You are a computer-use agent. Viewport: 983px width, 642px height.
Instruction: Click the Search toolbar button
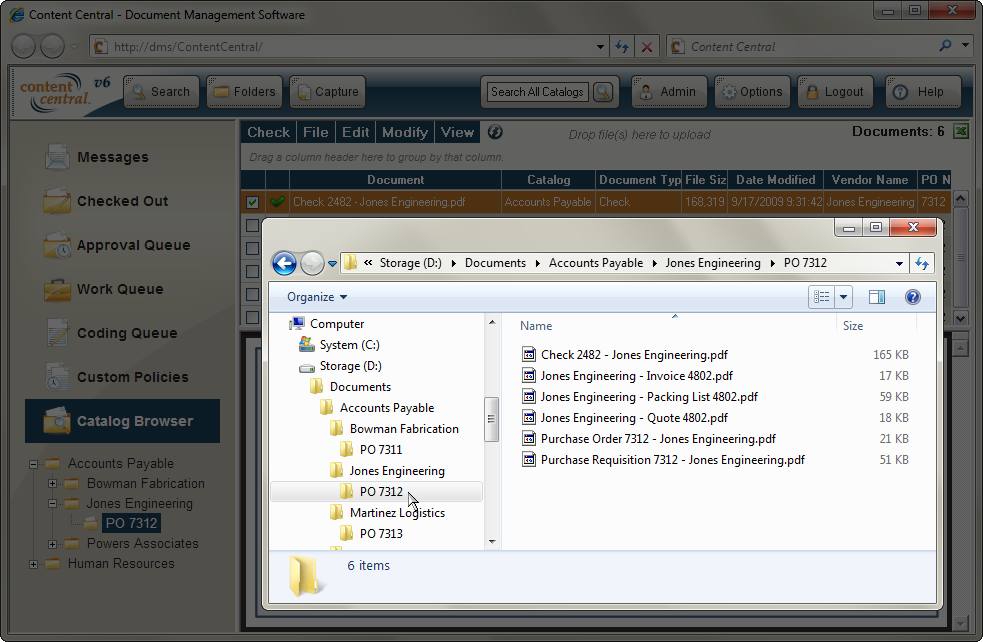(x=162, y=92)
